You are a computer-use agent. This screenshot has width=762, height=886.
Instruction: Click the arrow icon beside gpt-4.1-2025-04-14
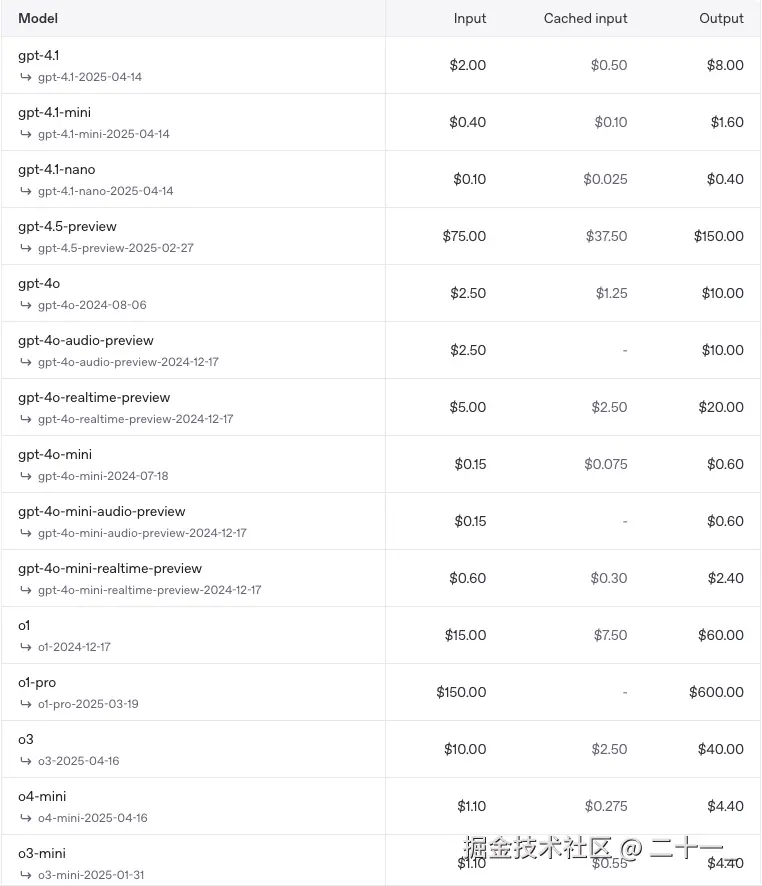25,77
